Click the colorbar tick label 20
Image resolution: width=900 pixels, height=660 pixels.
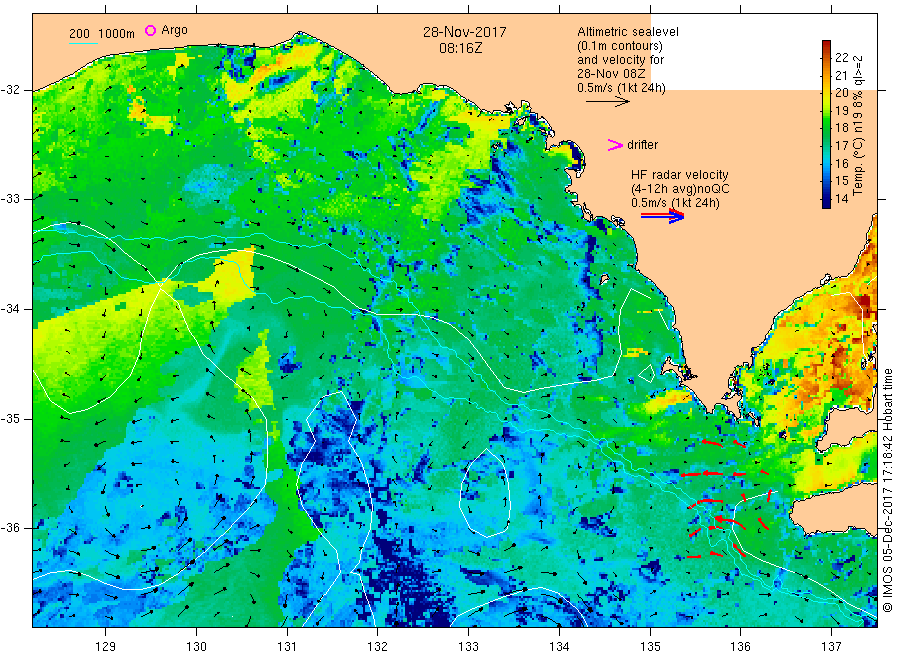[x=841, y=92]
